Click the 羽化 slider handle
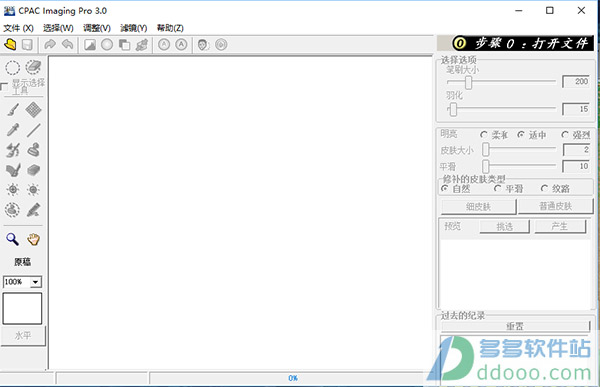600x387 pixels. pyautogui.click(x=453, y=109)
